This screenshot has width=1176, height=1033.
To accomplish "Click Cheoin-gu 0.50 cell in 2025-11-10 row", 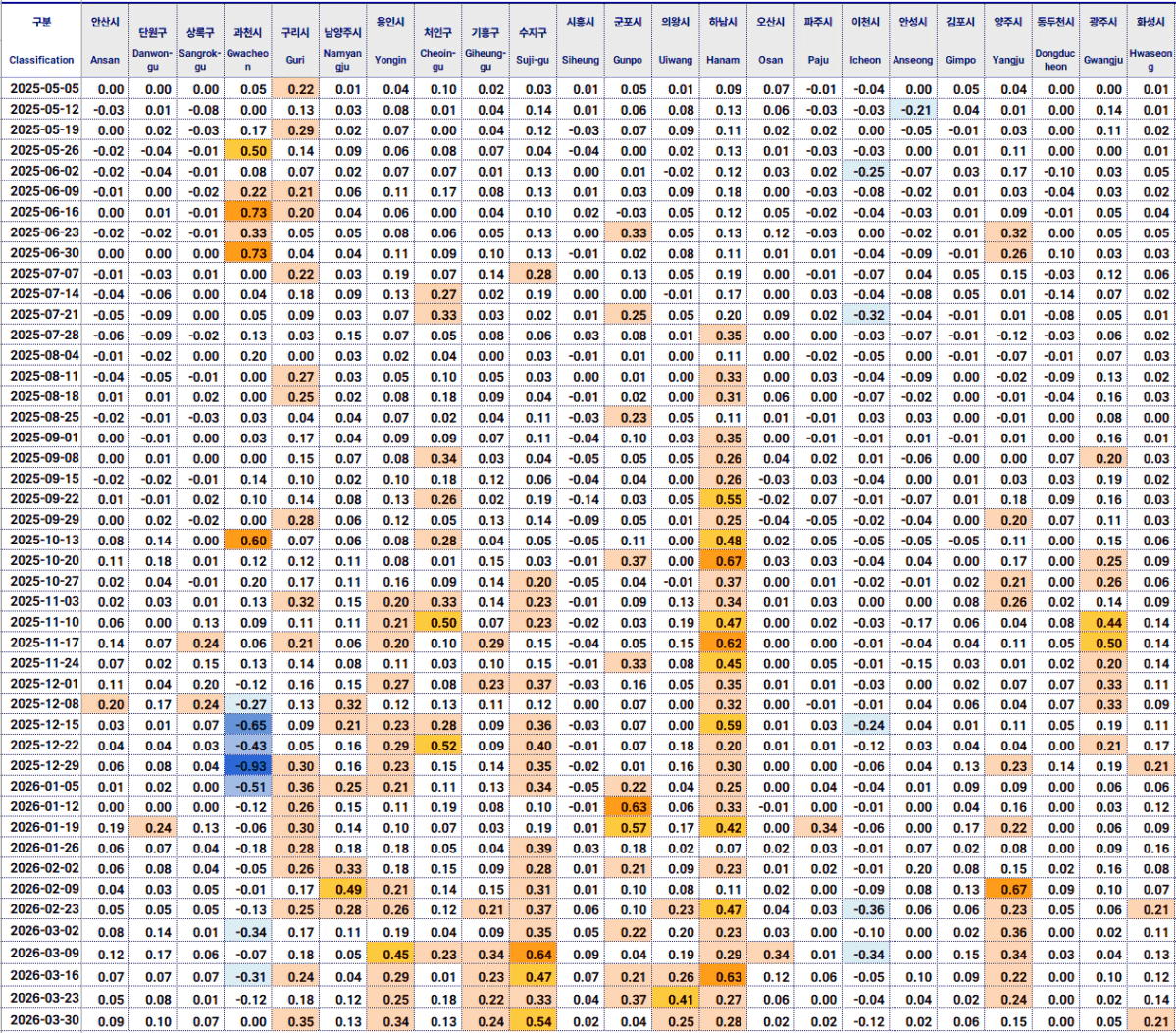I will (x=438, y=622).
